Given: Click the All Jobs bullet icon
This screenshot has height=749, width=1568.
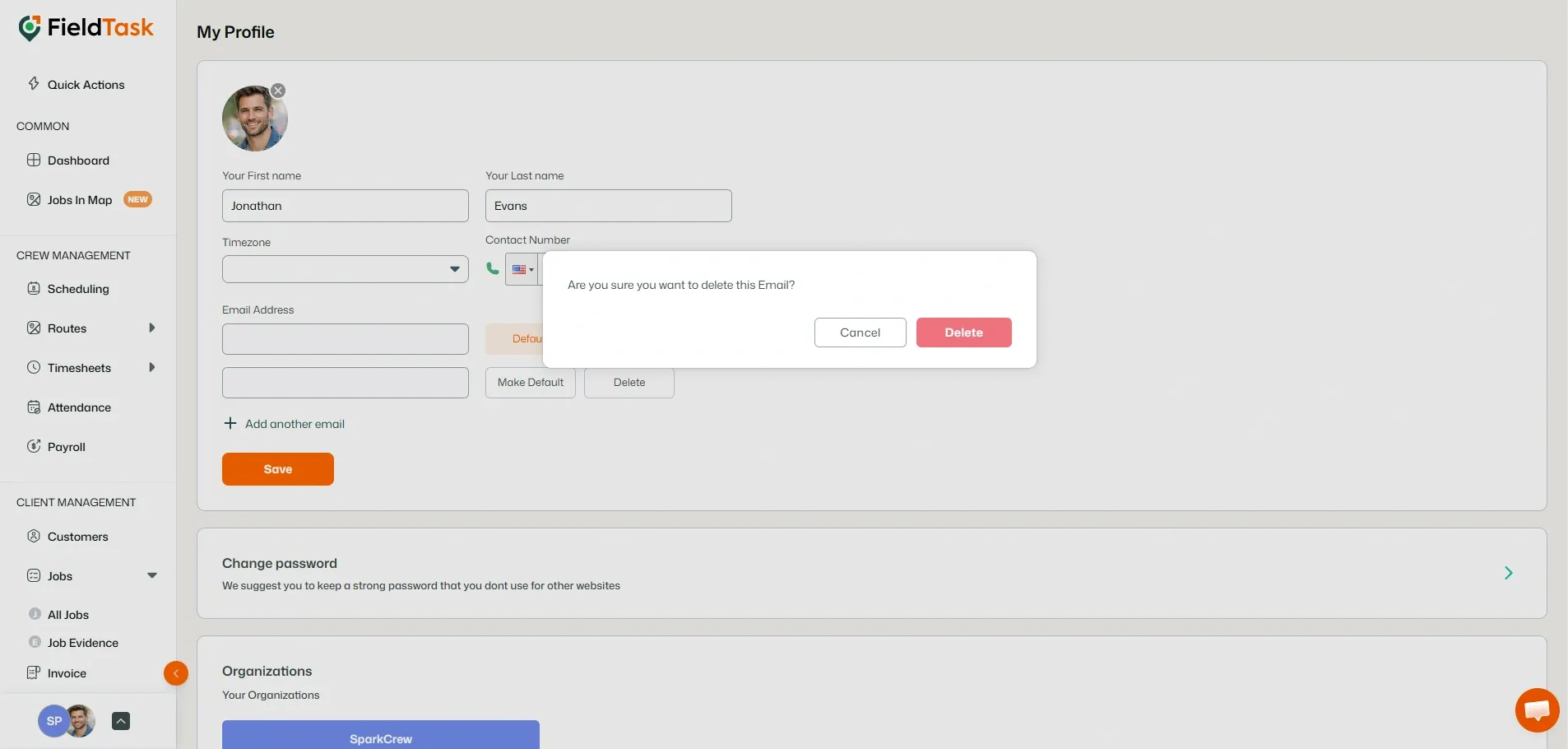Looking at the screenshot, I should pos(35,614).
